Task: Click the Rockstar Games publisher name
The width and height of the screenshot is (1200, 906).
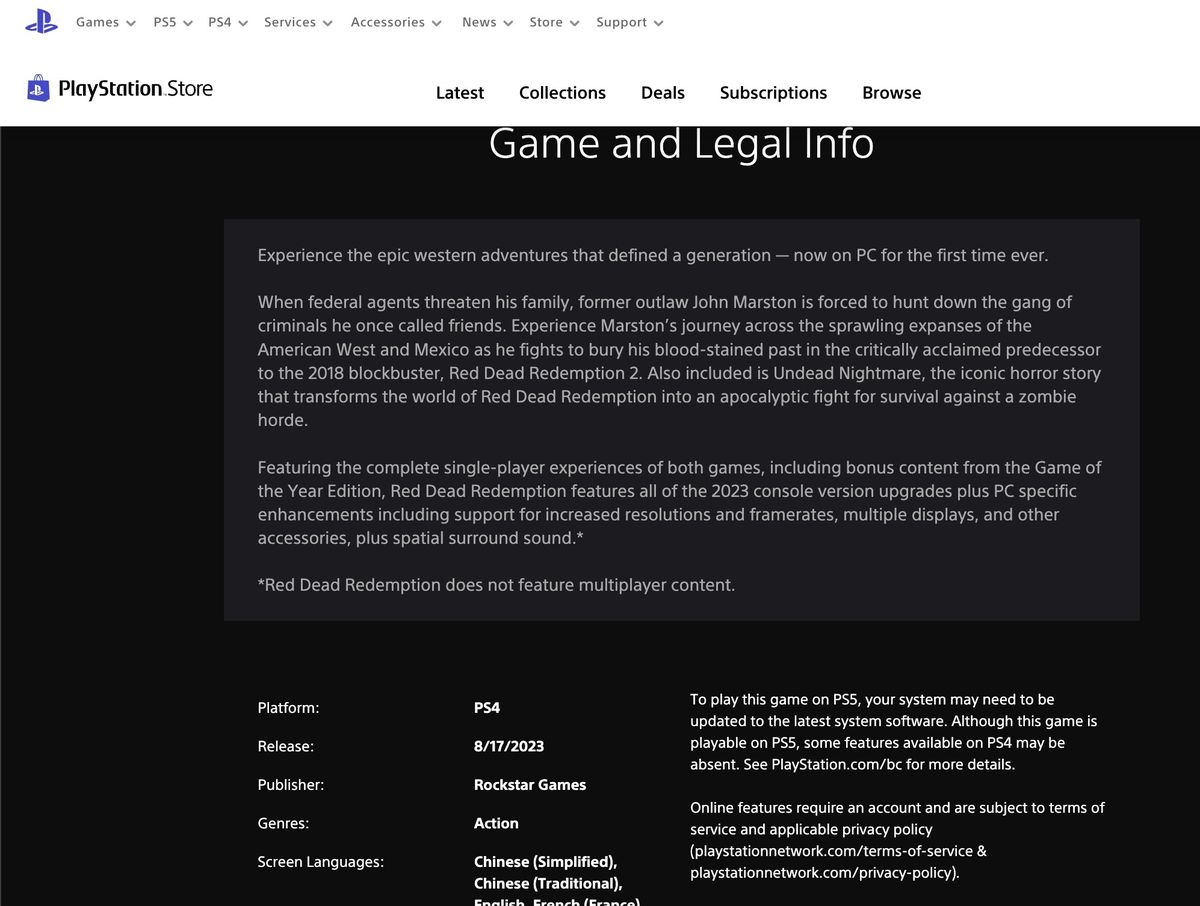Action: point(530,784)
